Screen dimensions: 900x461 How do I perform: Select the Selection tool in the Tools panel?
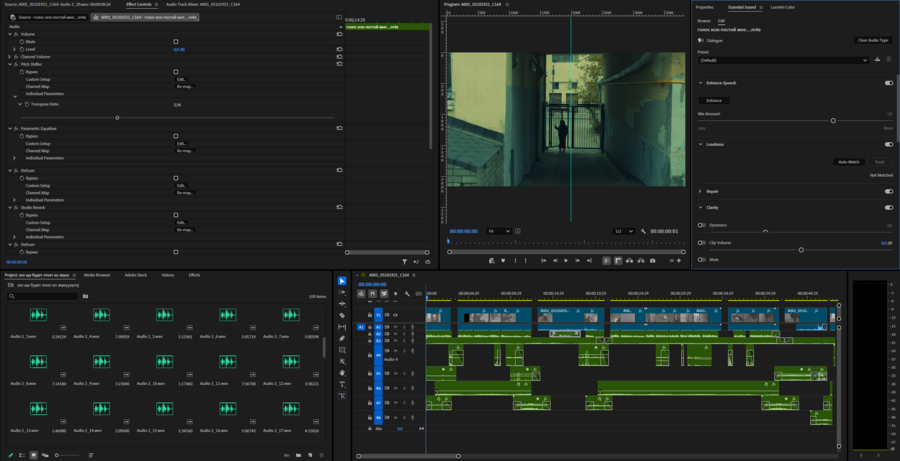342,281
